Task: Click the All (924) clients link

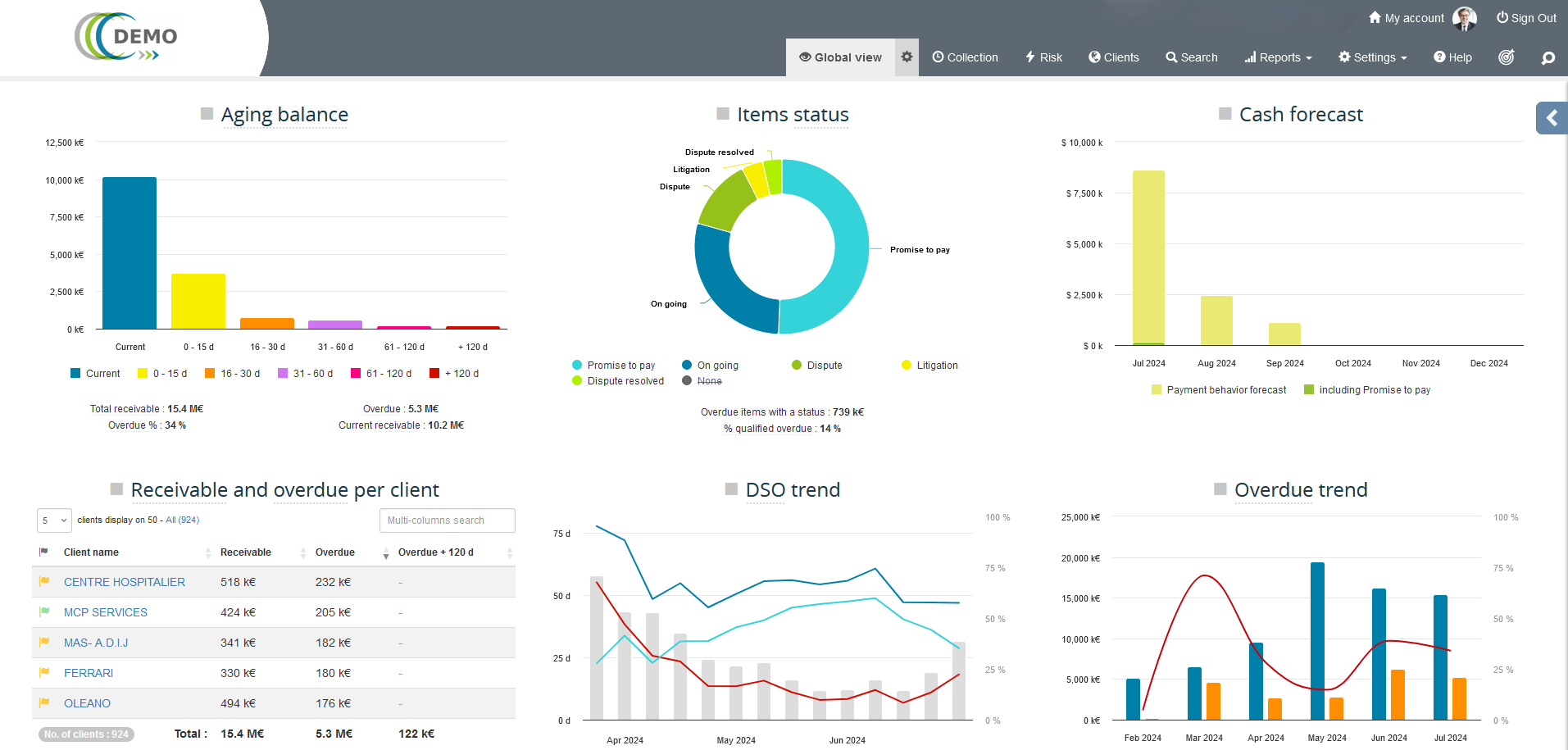Action: pos(183,520)
